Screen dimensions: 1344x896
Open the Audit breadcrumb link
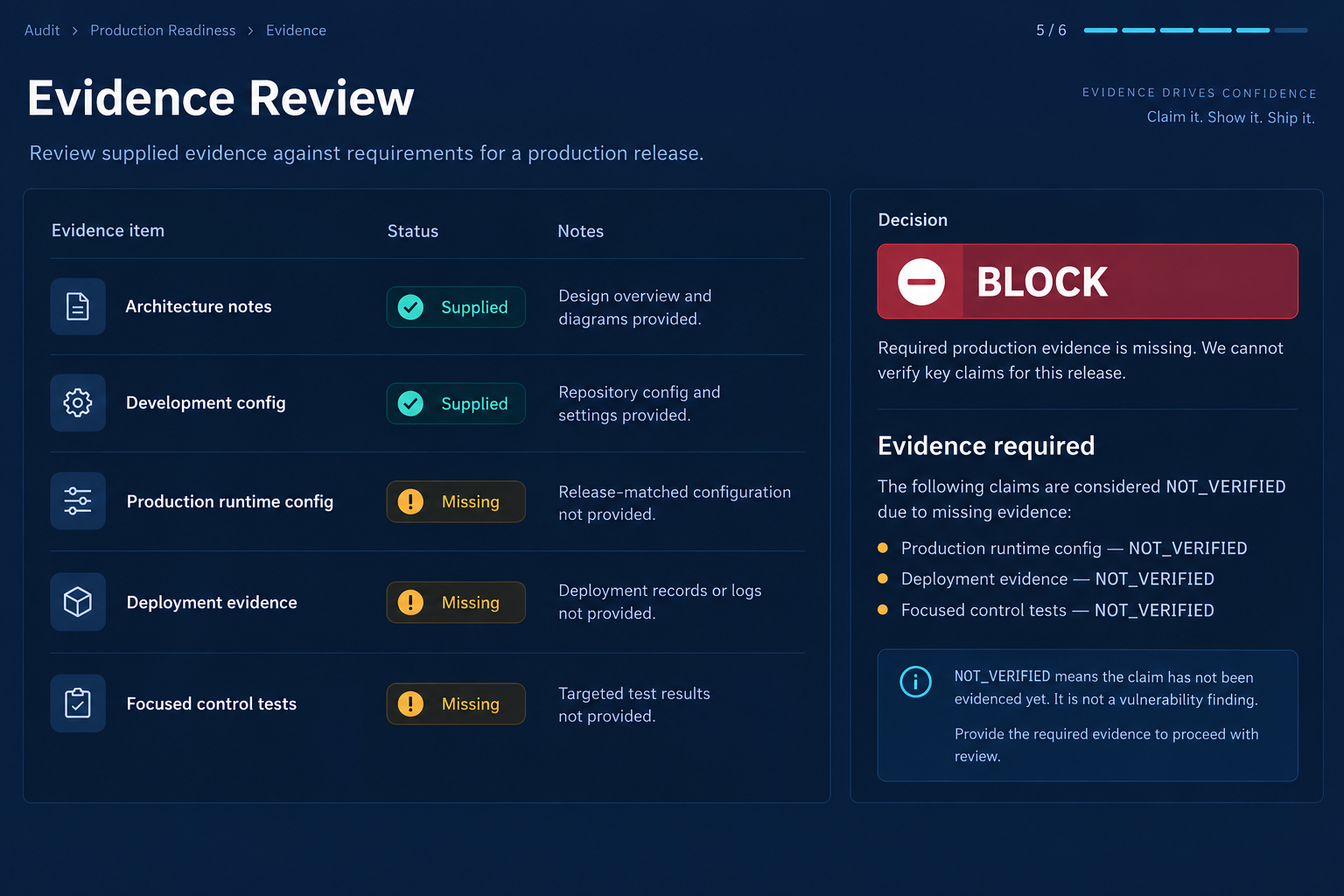click(42, 31)
